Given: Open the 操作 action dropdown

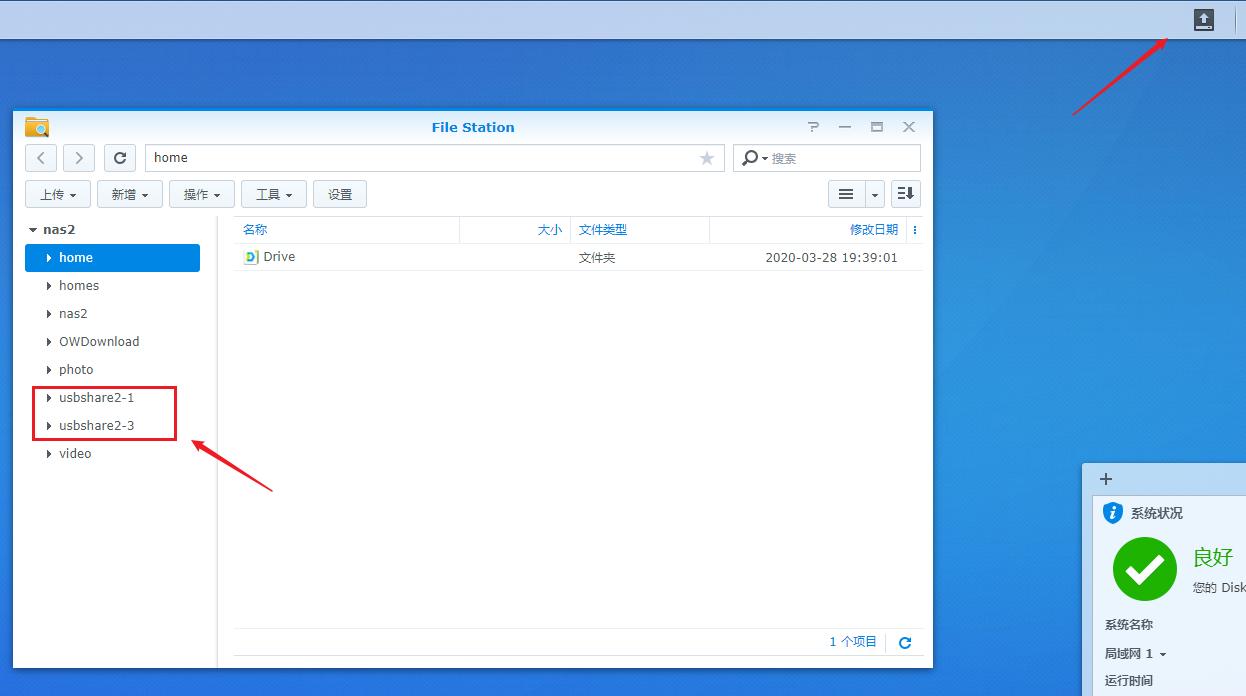Looking at the screenshot, I should (202, 194).
